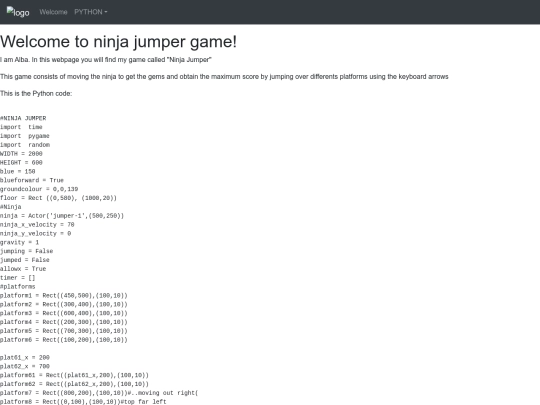Click the 'Welcome to ninja jumper game!' heading
This screenshot has width=540, height=405.
pyautogui.click(x=118, y=42)
